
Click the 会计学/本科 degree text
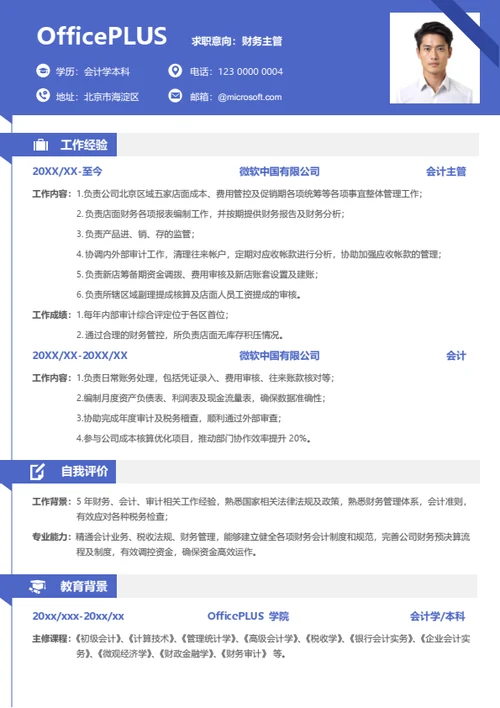(437, 616)
